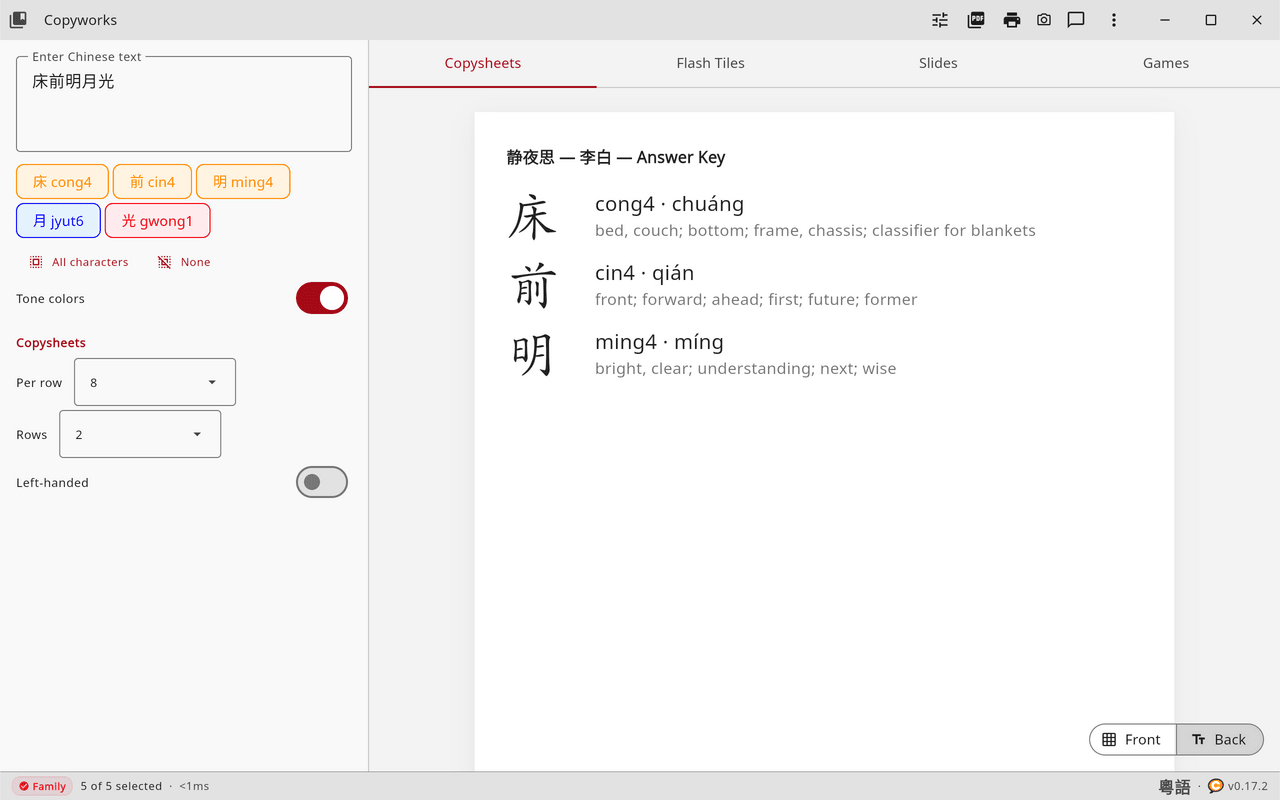The image size is (1280, 800).
Task: Click the 粵語 language indicator in status bar
Action: coord(1175,787)
